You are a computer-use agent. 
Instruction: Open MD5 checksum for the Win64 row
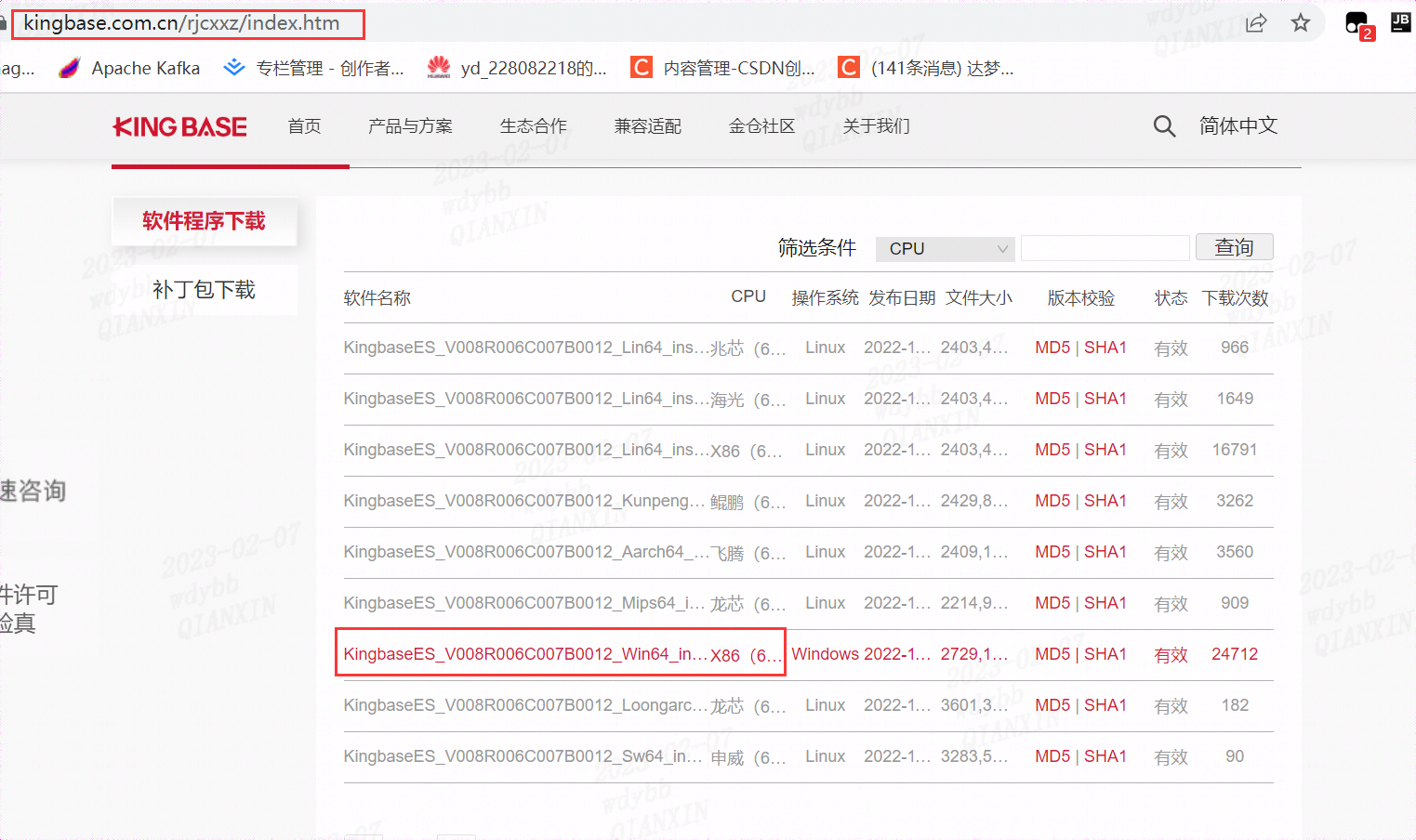1052,654
